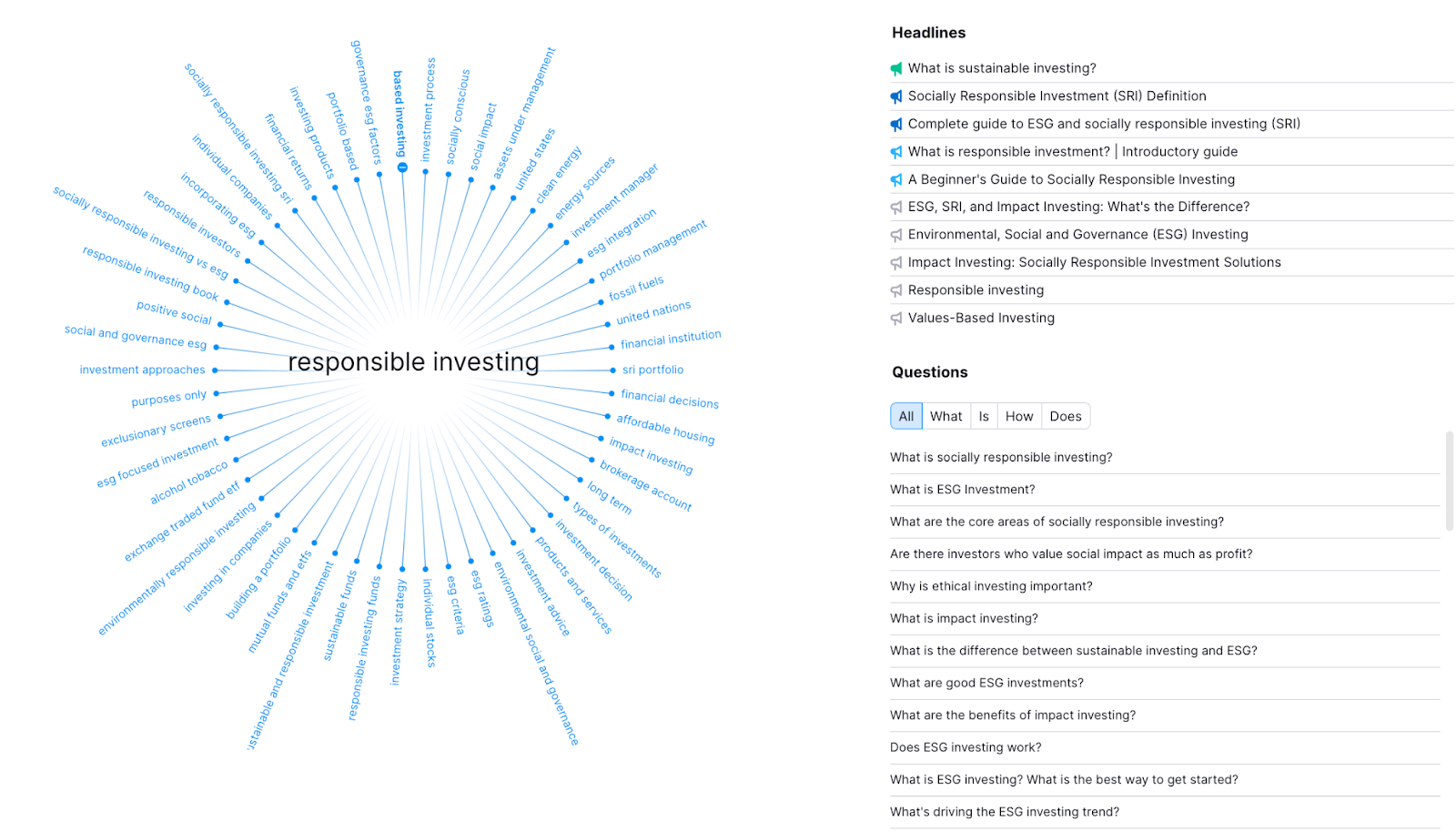Click megaphone icon next to SRI Definition headline
1456x832 pixels.
[896, 96]
